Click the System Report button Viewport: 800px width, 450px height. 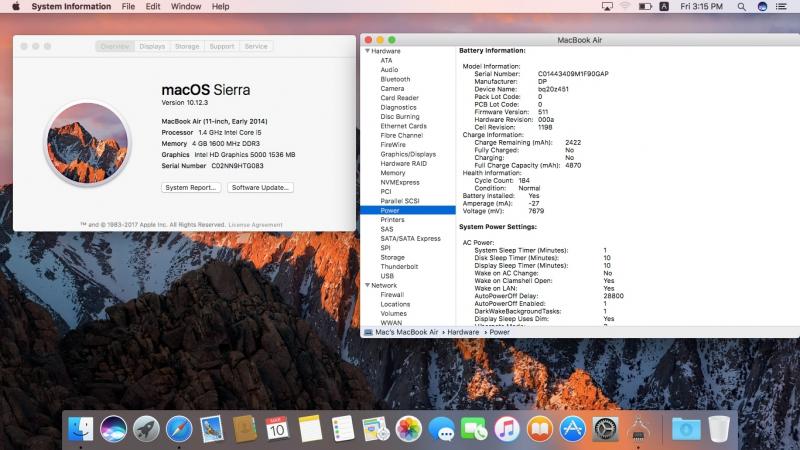191,187
